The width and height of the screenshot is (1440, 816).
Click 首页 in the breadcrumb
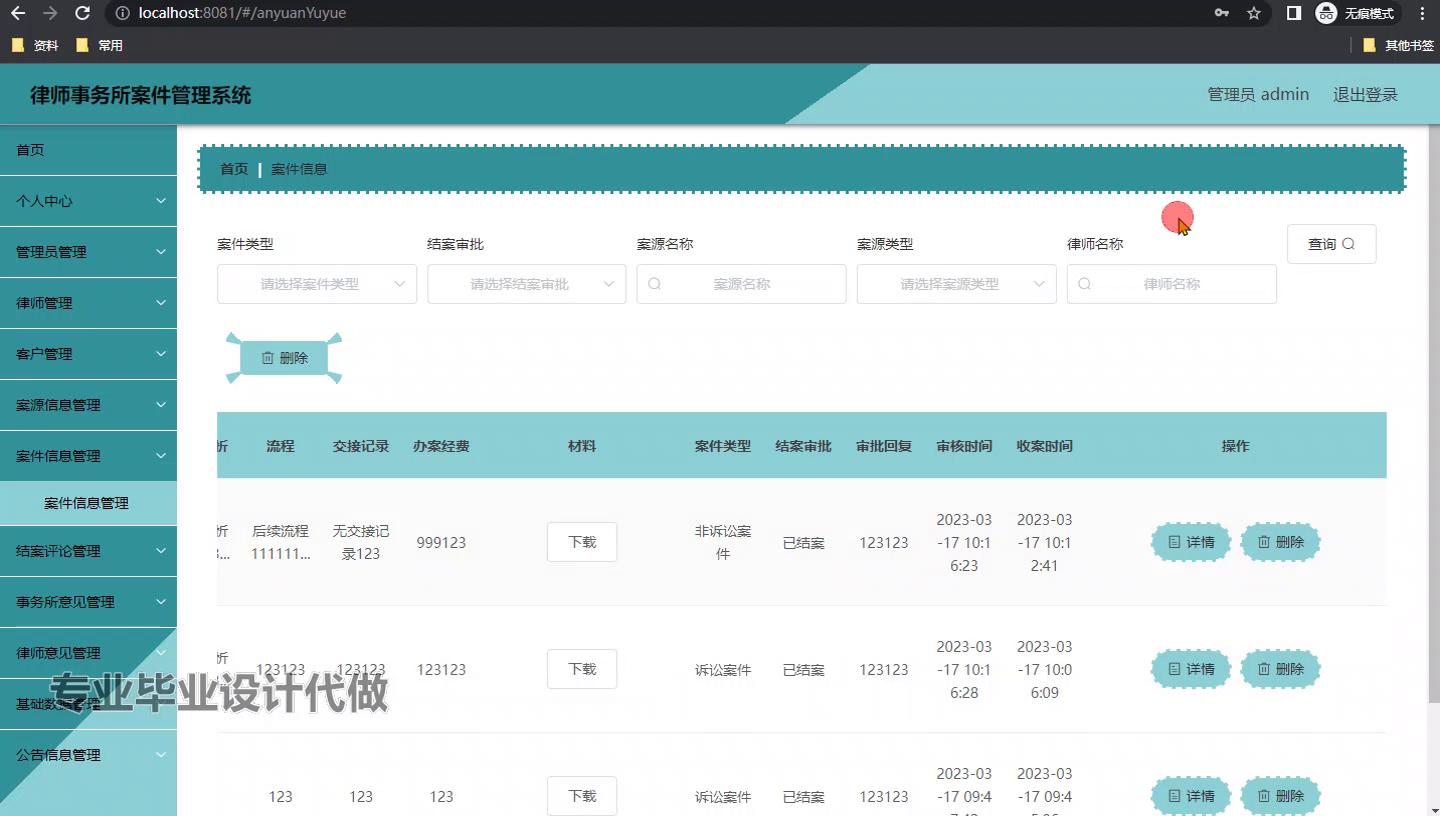tap(234, 169)
